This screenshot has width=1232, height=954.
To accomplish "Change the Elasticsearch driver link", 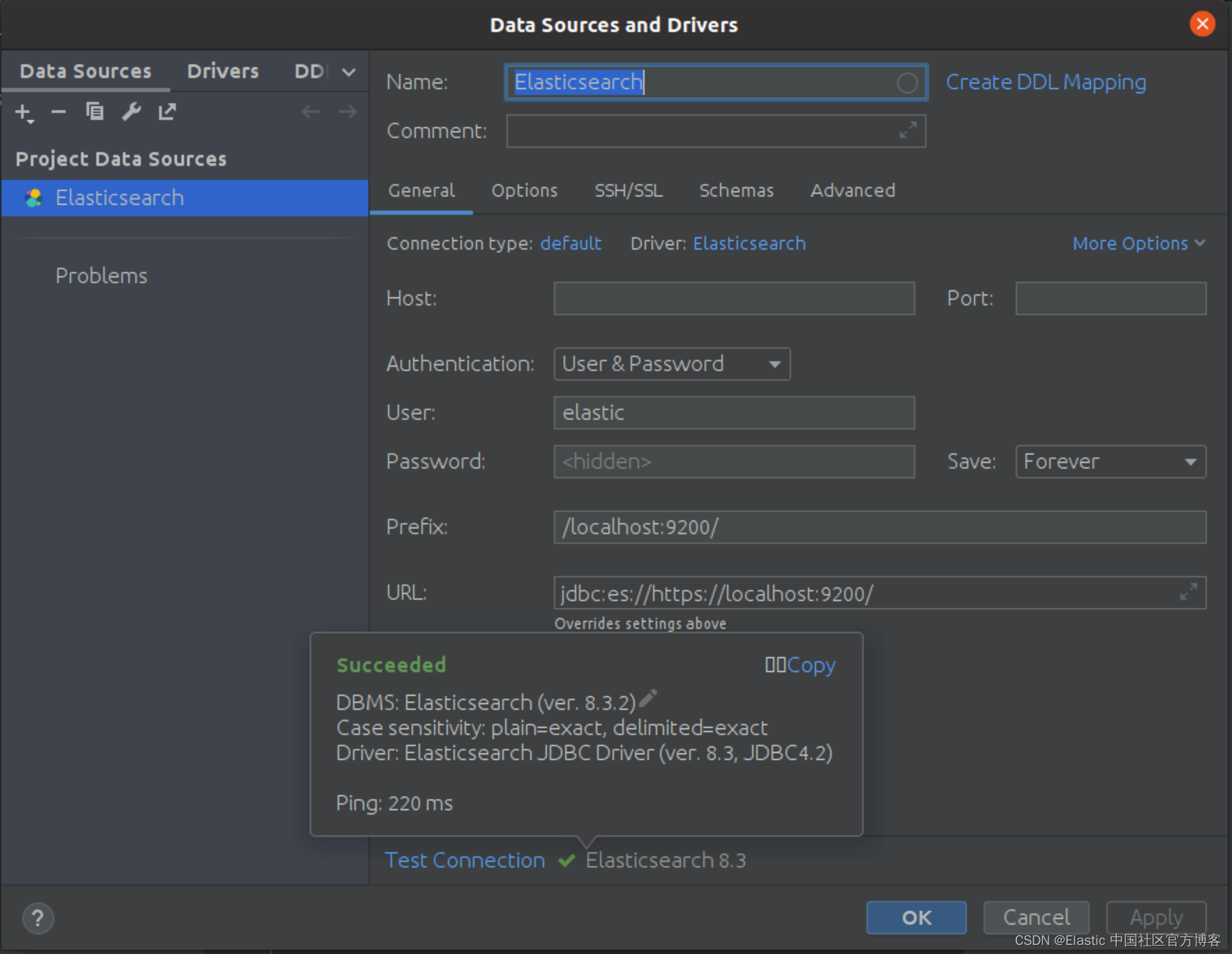I will [x=749, y=243].
